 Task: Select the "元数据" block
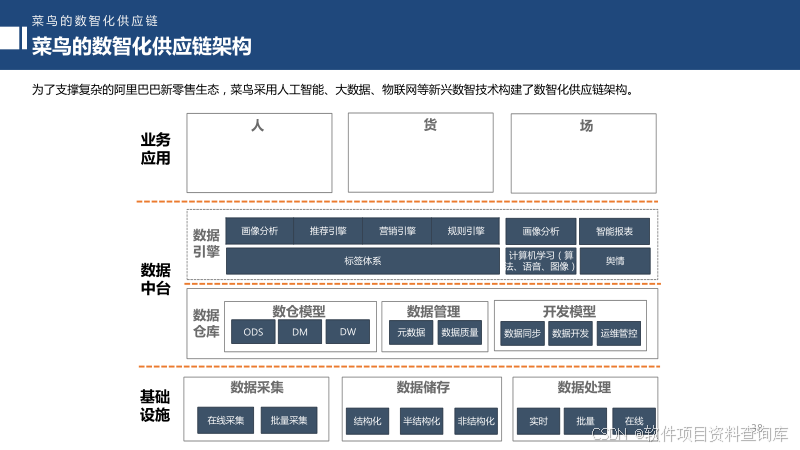(411, 333)
